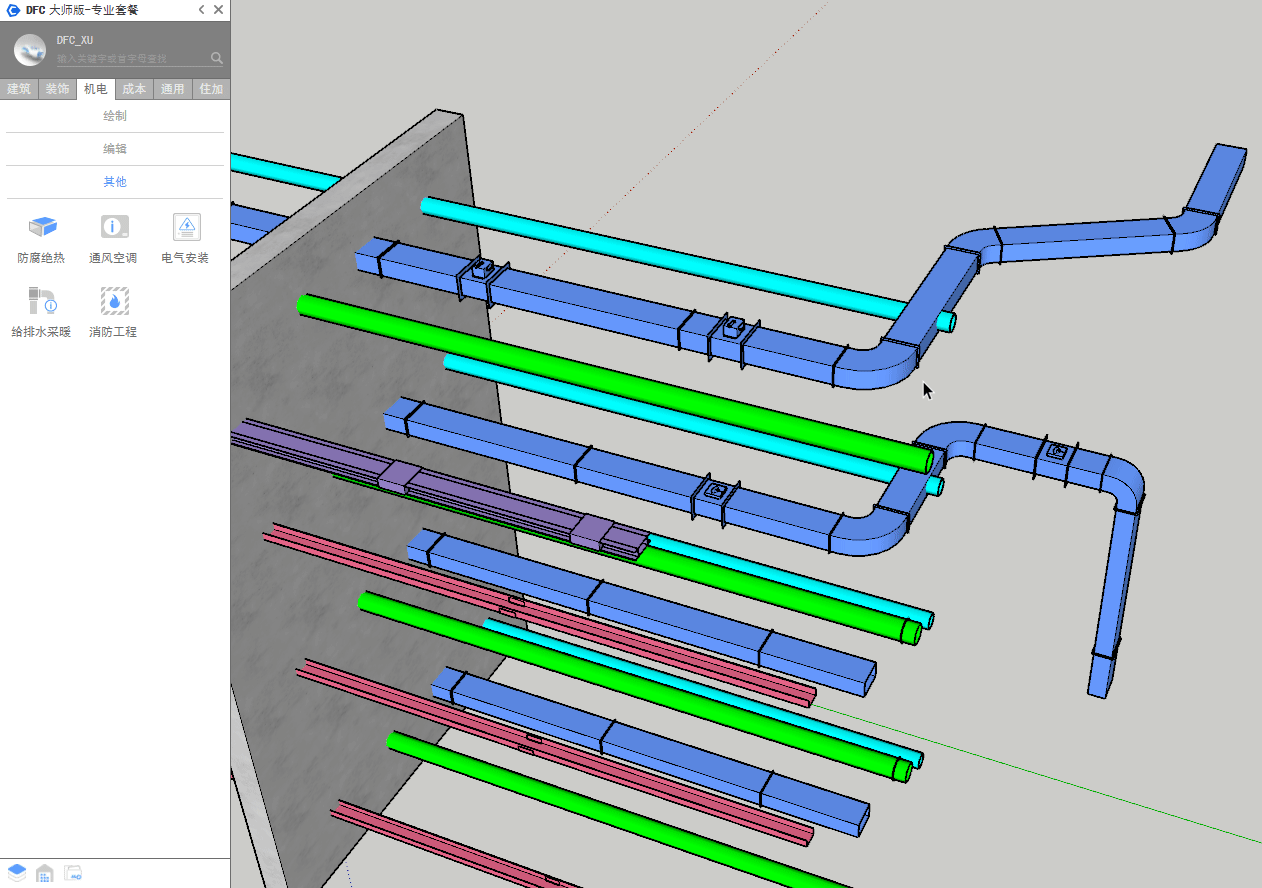Click the folder icon at panel bottom

point(73,873)
